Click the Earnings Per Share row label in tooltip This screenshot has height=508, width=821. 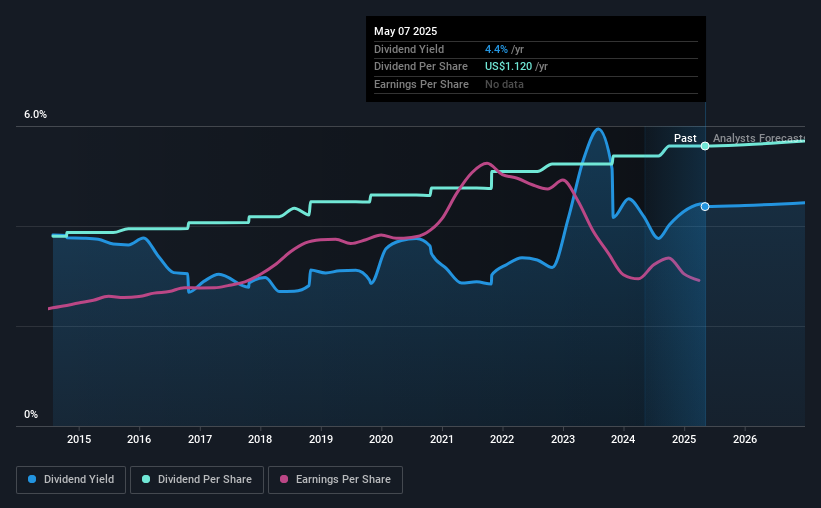coord(421,84)
